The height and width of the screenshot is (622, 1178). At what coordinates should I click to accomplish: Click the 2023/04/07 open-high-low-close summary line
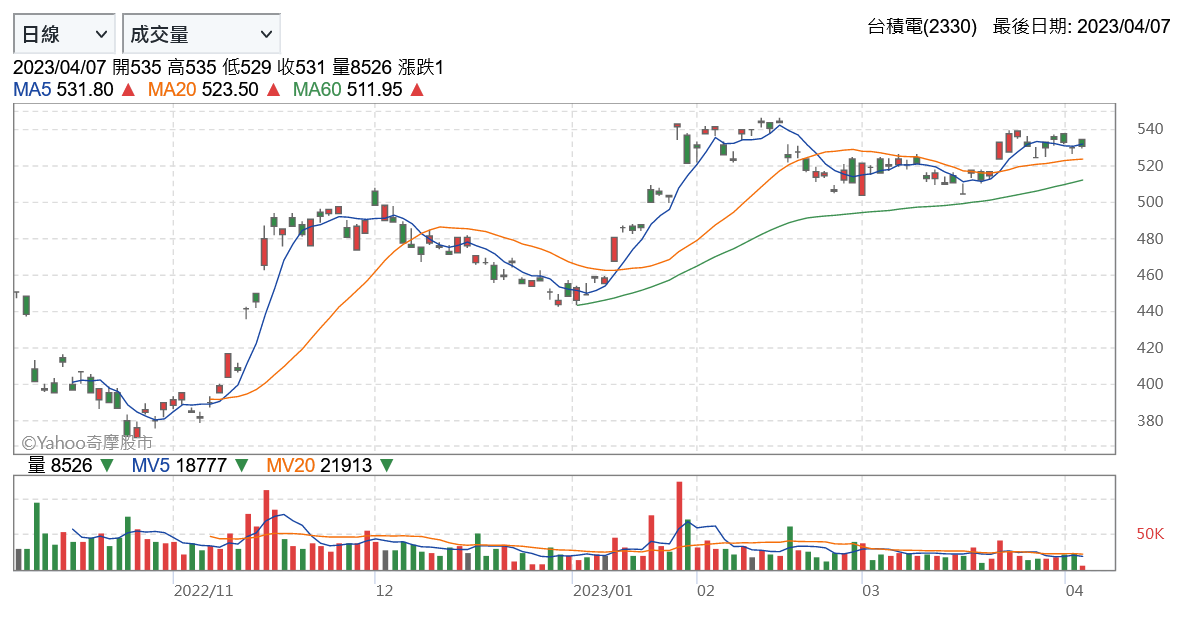pos(228,68)
